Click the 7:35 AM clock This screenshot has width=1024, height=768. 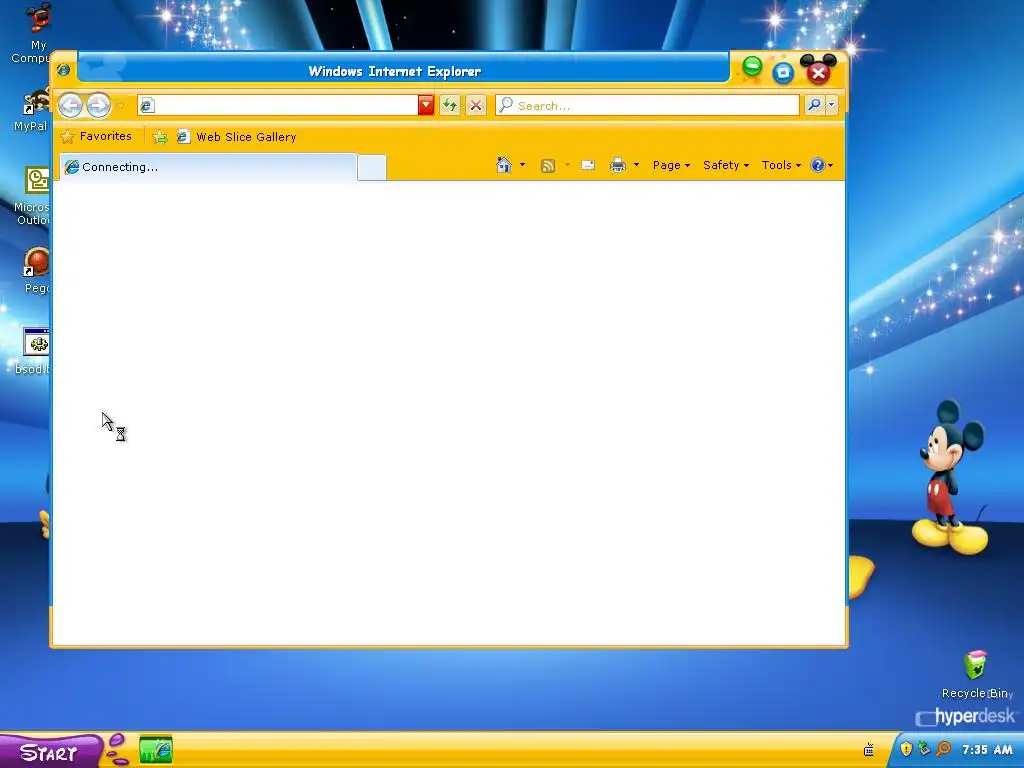(987, 750)
